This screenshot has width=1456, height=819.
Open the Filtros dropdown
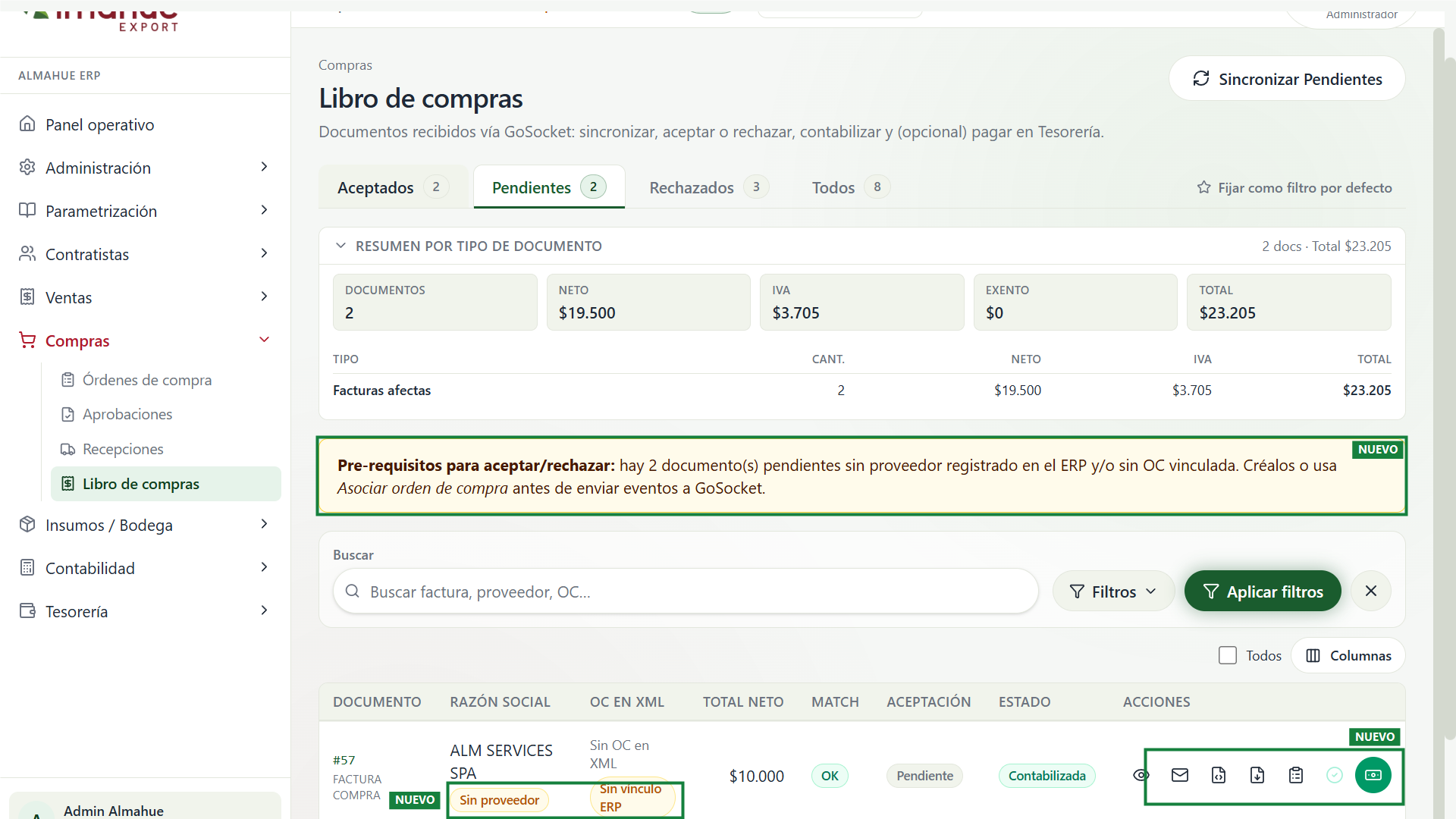[1113, 591]
